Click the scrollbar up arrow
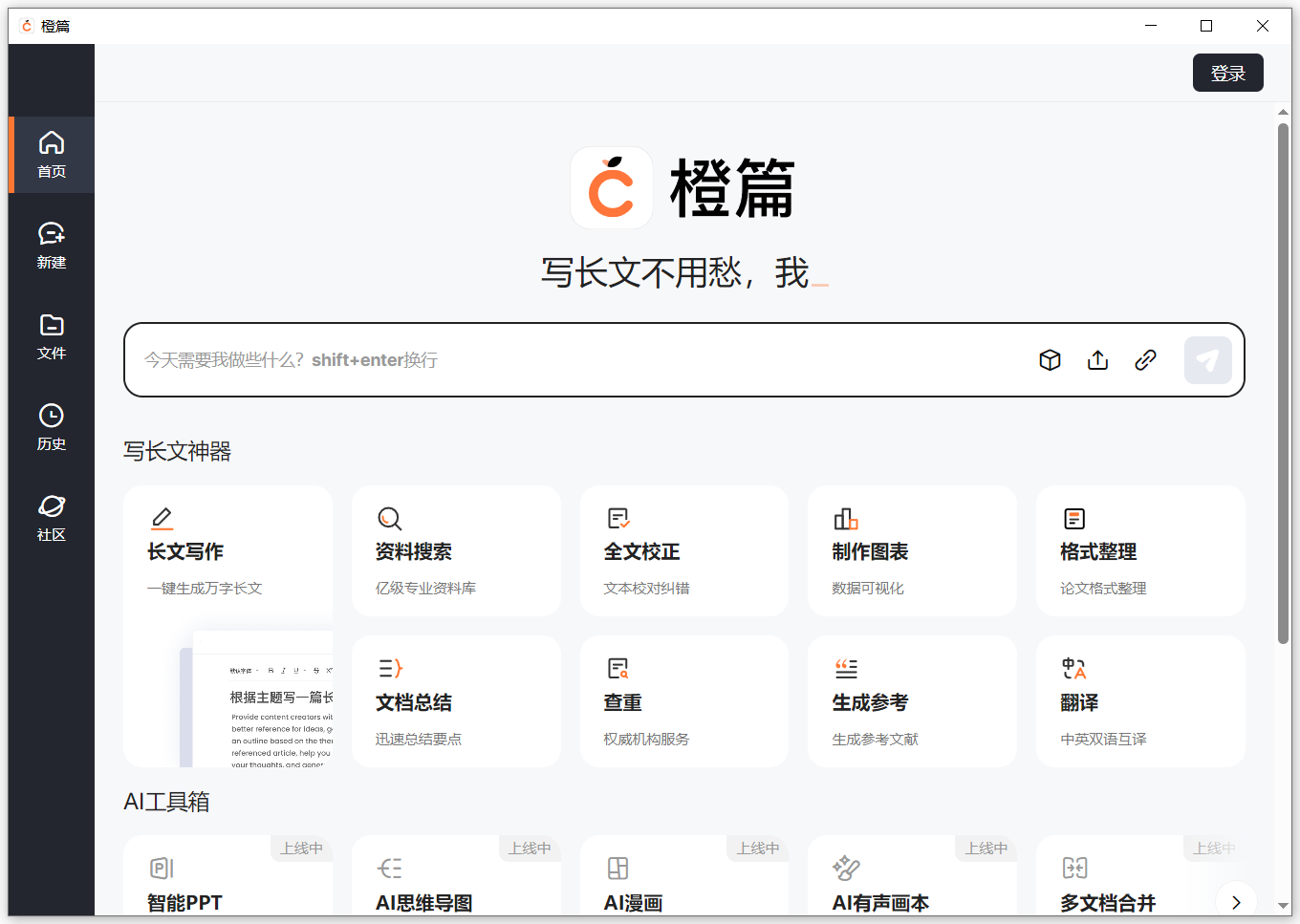 click(1283, 112)
